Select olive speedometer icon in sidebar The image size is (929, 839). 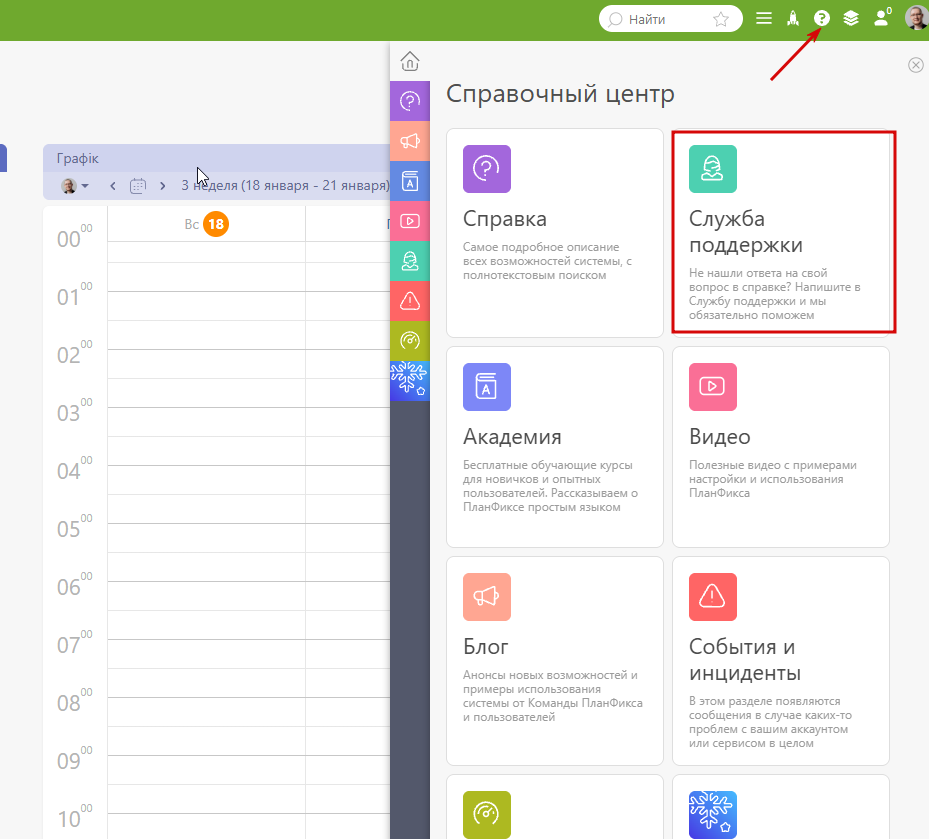(409, 341)
